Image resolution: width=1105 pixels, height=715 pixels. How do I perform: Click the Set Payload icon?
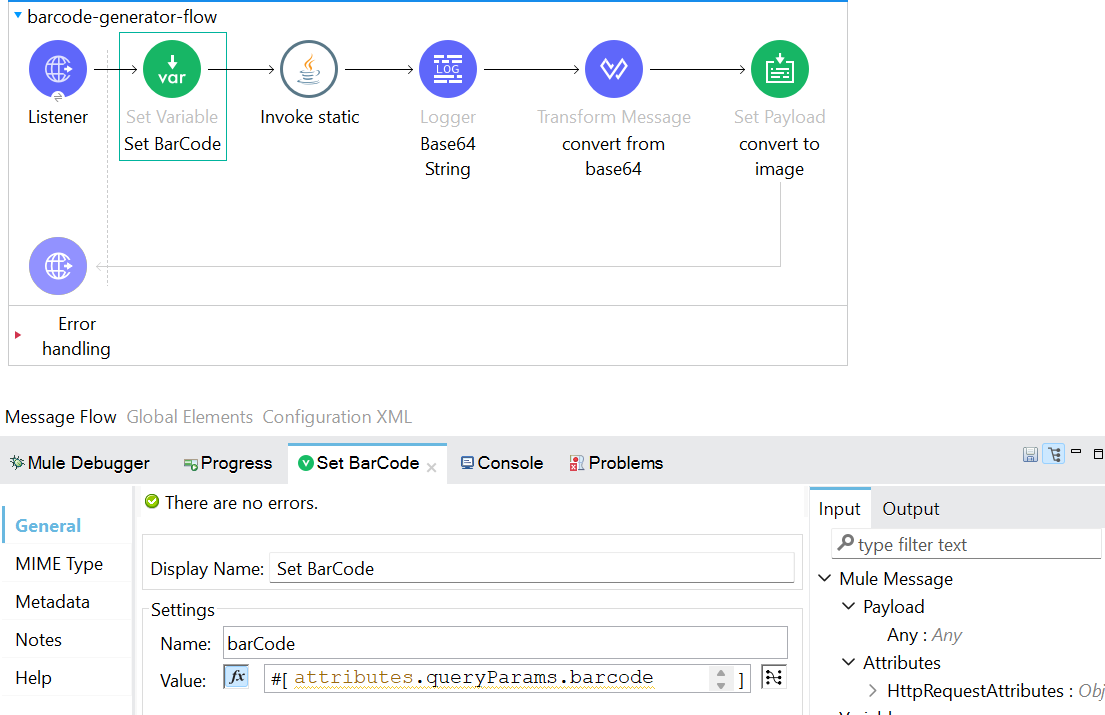pyautogui.click(x=779, y=68)
